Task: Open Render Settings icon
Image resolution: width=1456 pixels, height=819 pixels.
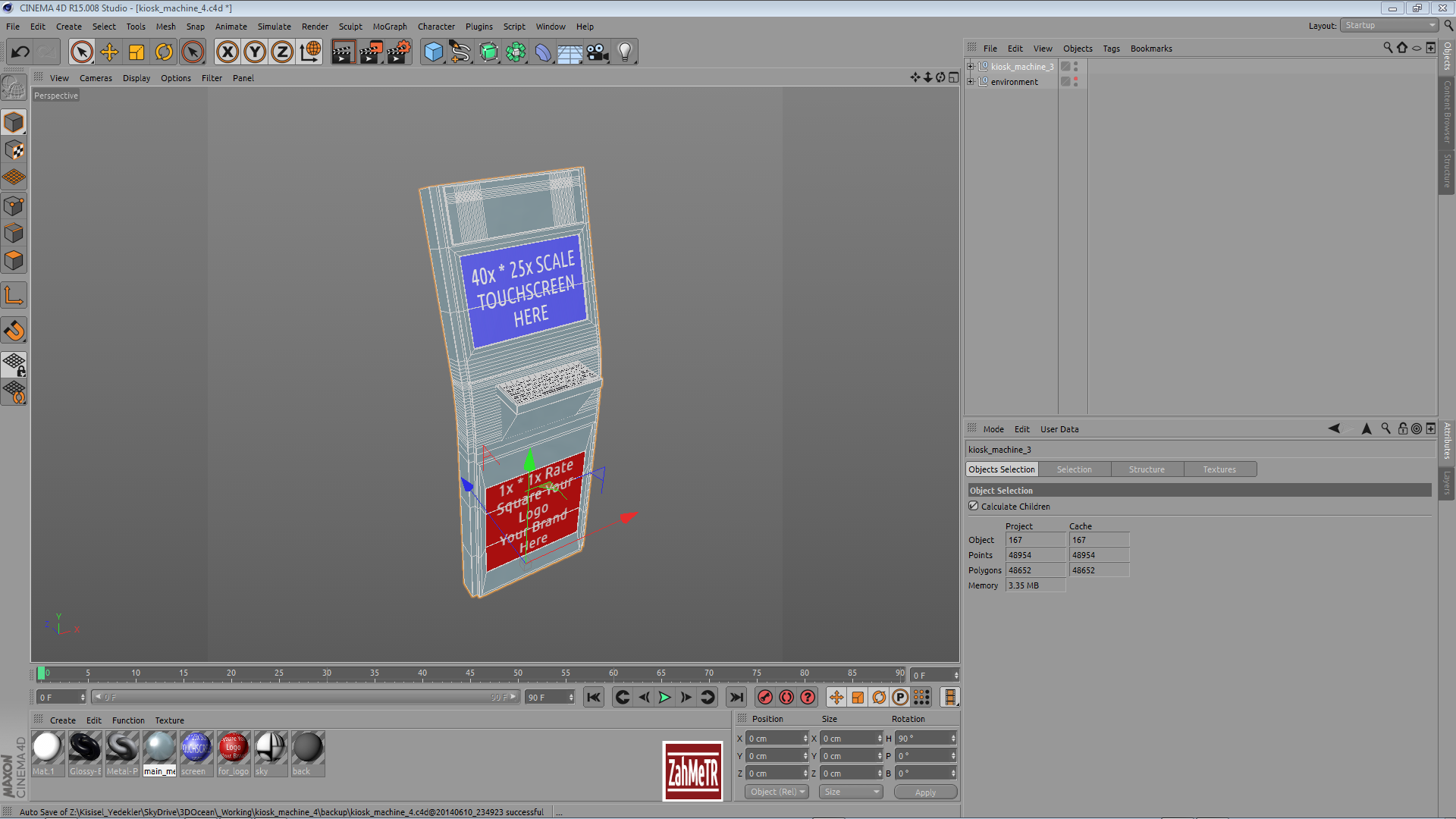Action: (399, 52)
